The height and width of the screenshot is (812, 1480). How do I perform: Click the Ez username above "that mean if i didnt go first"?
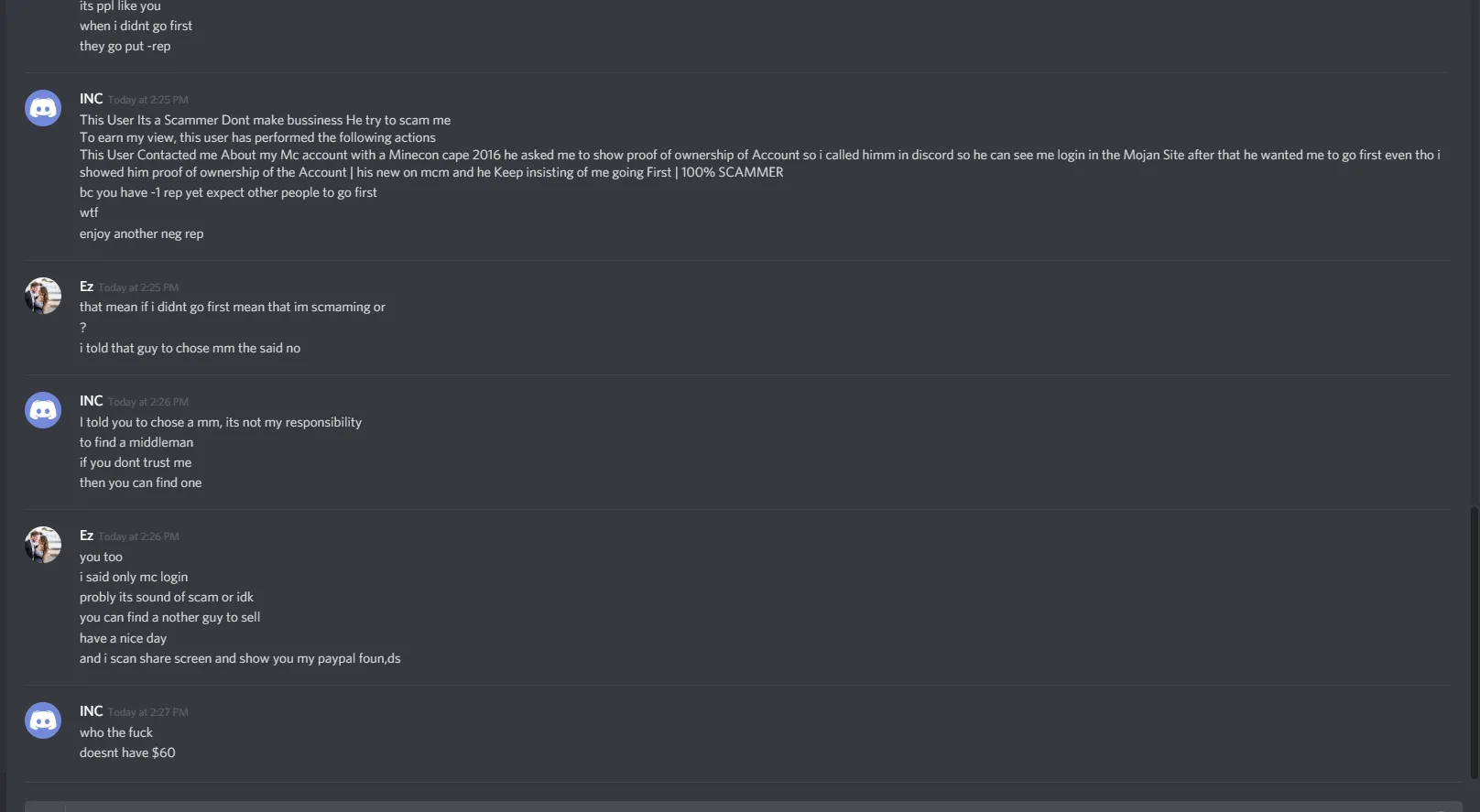pos(86,287)
